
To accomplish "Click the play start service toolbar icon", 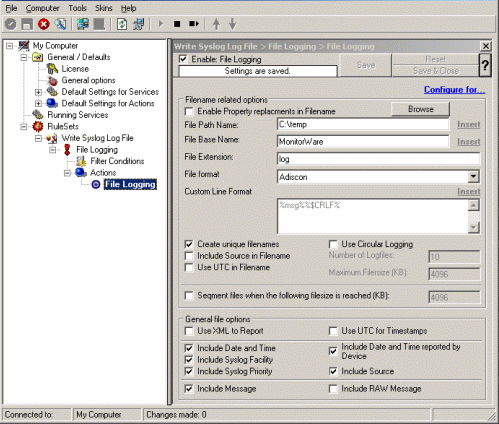I will point(161,24).
